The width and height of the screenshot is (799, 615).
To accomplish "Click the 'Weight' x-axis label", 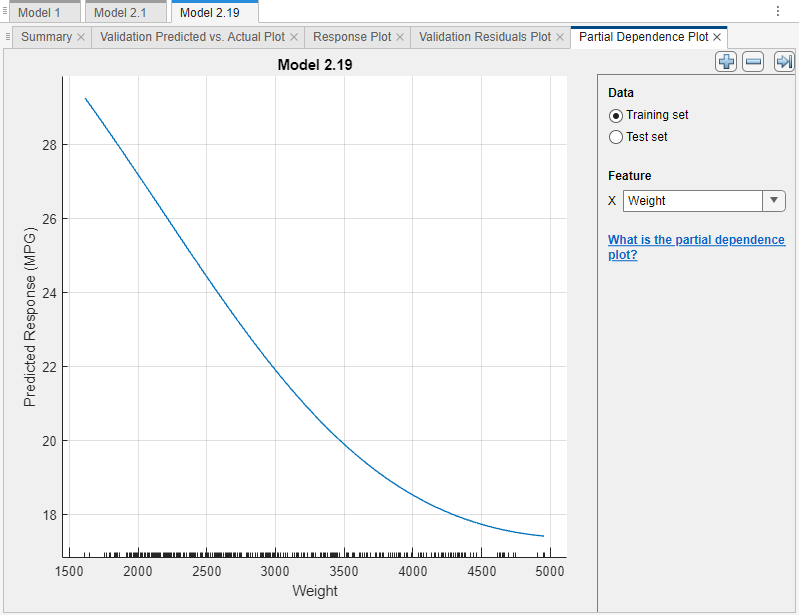I will pos(315,591).
